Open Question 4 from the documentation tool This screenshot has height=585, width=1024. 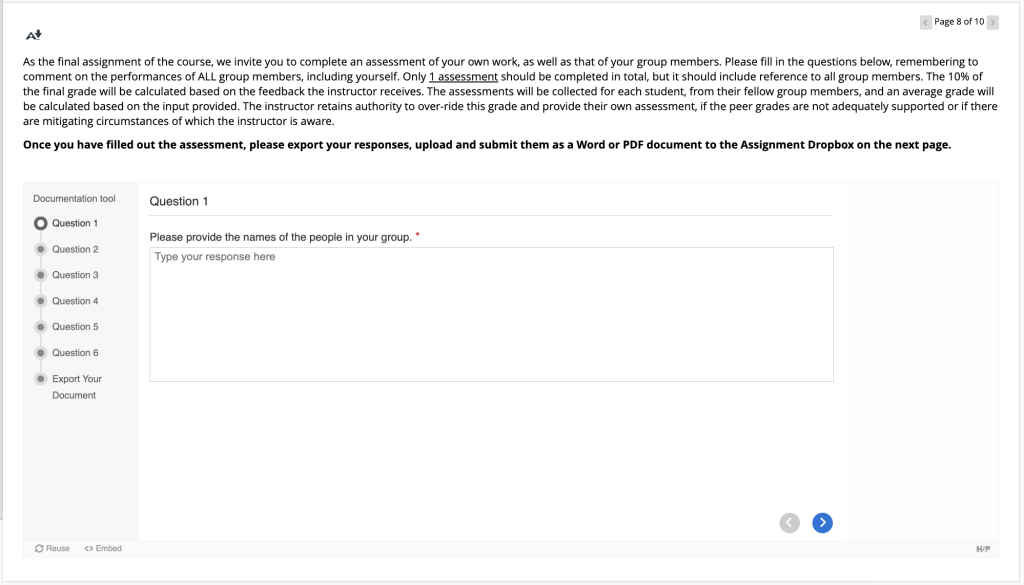[74, 301]
